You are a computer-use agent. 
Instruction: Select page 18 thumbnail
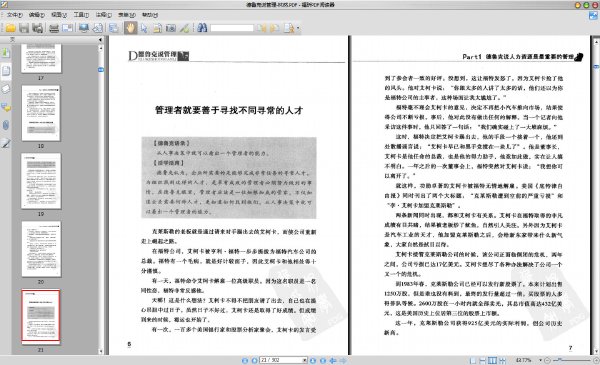(41, 113)
